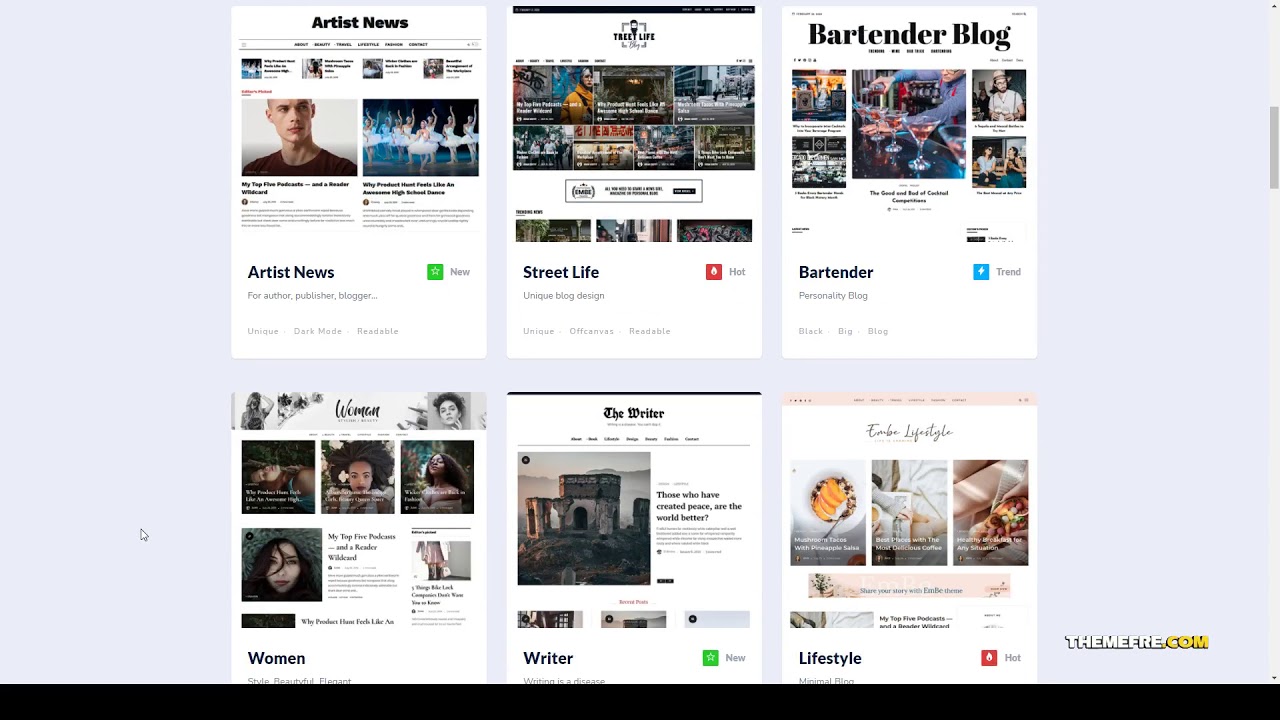This screenshot has width=1280, height=720.
Task: Click the Artist News title link
Action: pos(291,272)
